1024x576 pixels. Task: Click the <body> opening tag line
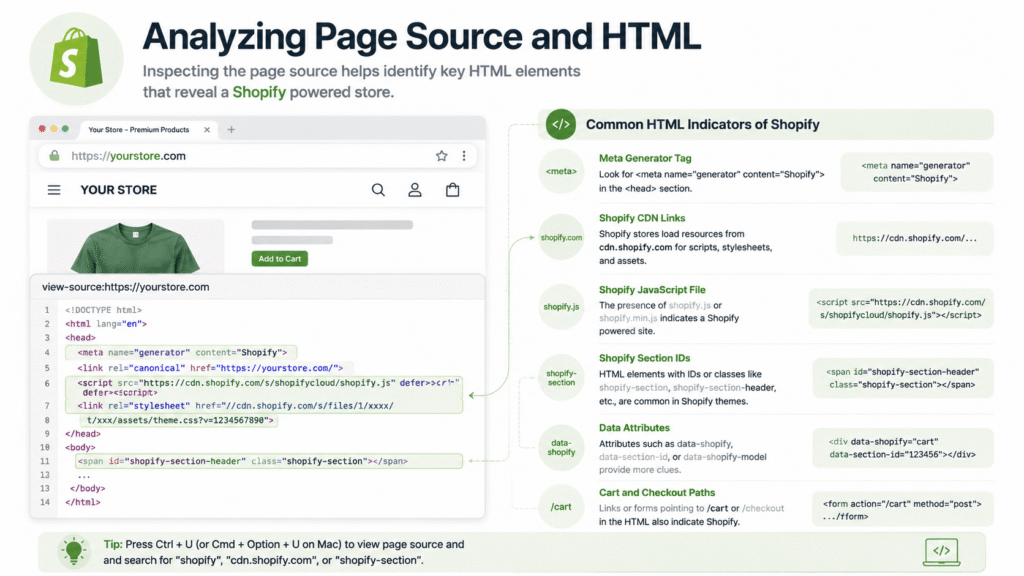pyautogui.click(x=80, y=447)
